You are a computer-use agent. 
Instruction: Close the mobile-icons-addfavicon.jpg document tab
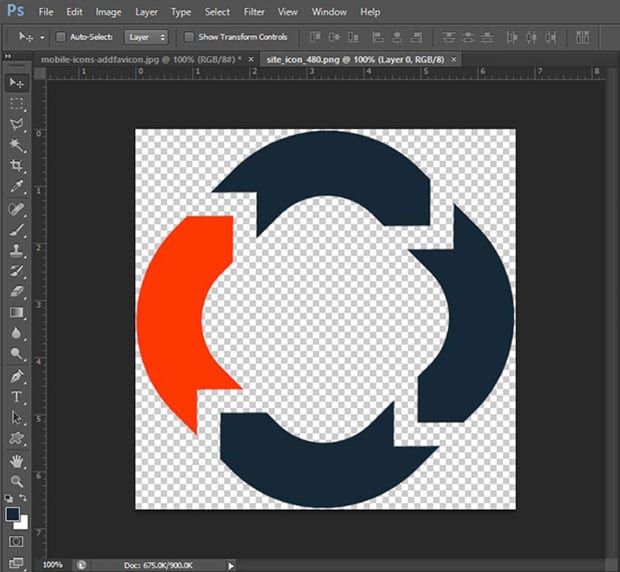[251, 59]
